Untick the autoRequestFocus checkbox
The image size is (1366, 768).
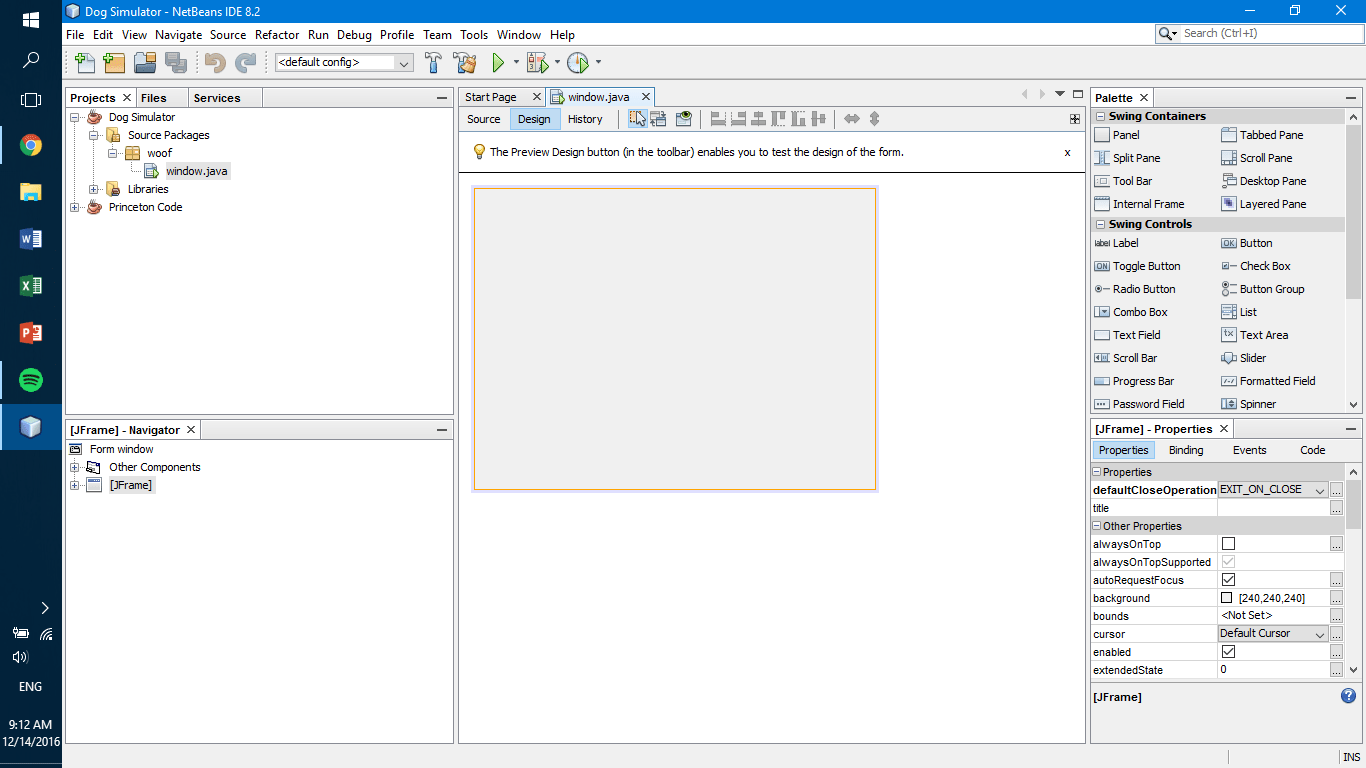click(1228, 580)
